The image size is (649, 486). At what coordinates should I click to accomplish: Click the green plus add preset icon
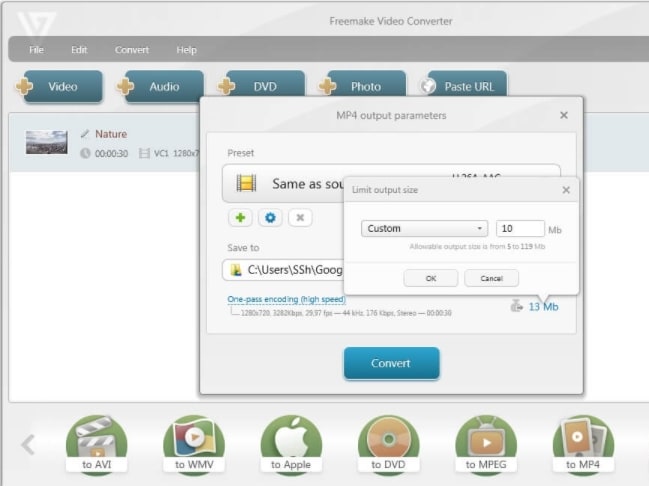(240, 217)
